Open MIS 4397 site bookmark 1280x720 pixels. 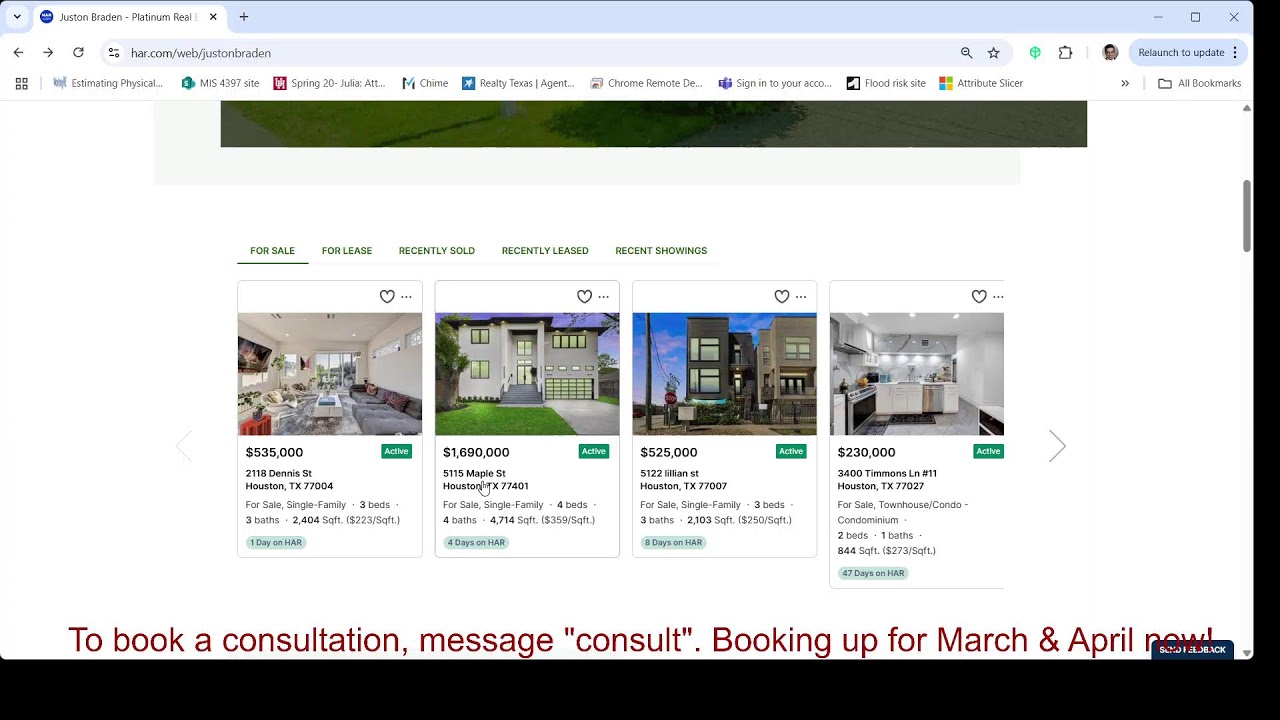[x=221, y=84]
